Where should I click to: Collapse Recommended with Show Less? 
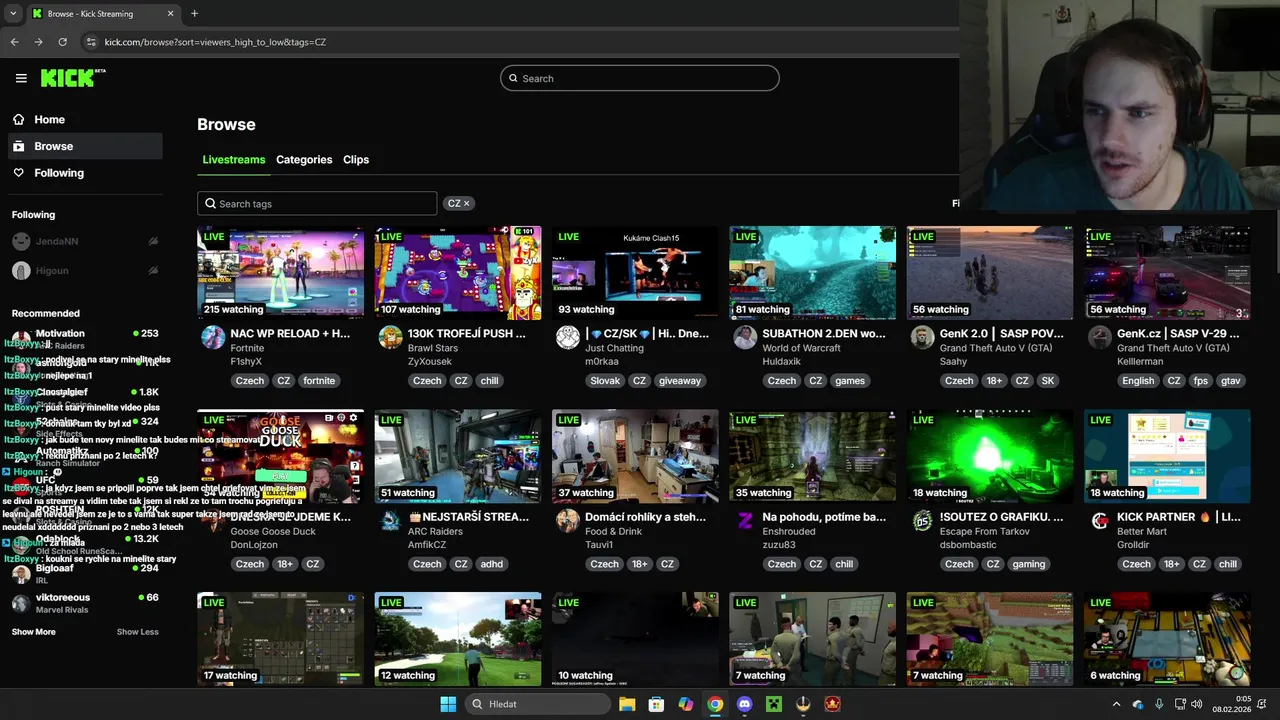(137, 632)
